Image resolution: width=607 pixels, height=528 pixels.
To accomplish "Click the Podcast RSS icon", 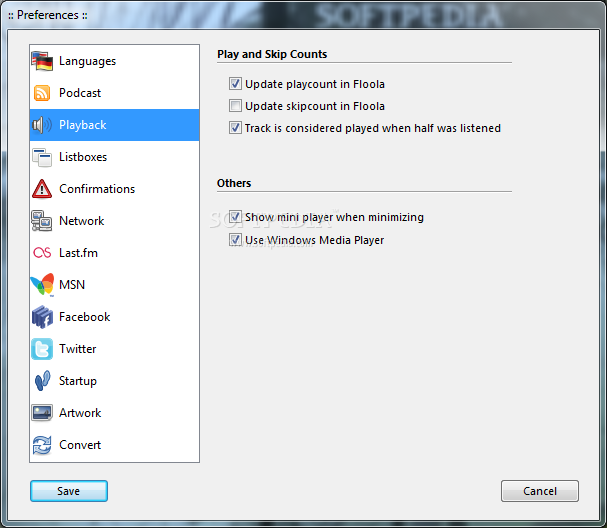I will click(42, 93).
